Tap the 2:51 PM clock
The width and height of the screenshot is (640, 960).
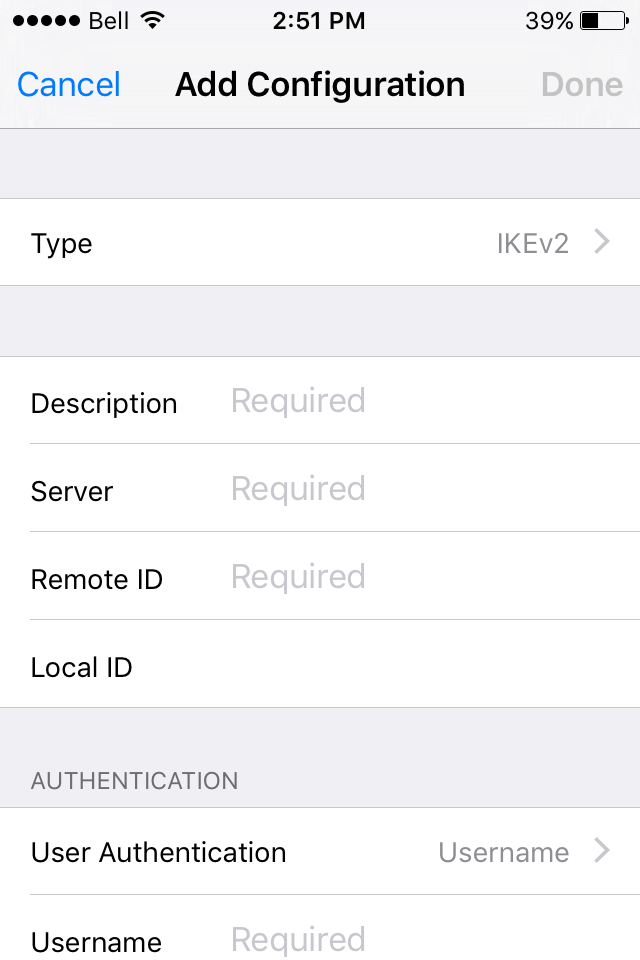[x=318, y=21]
